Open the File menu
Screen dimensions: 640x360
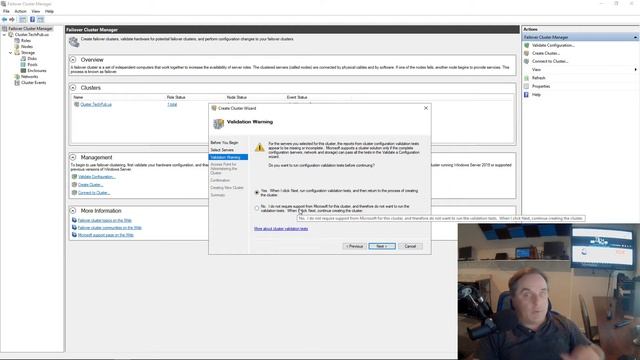(x=6, y=11)
